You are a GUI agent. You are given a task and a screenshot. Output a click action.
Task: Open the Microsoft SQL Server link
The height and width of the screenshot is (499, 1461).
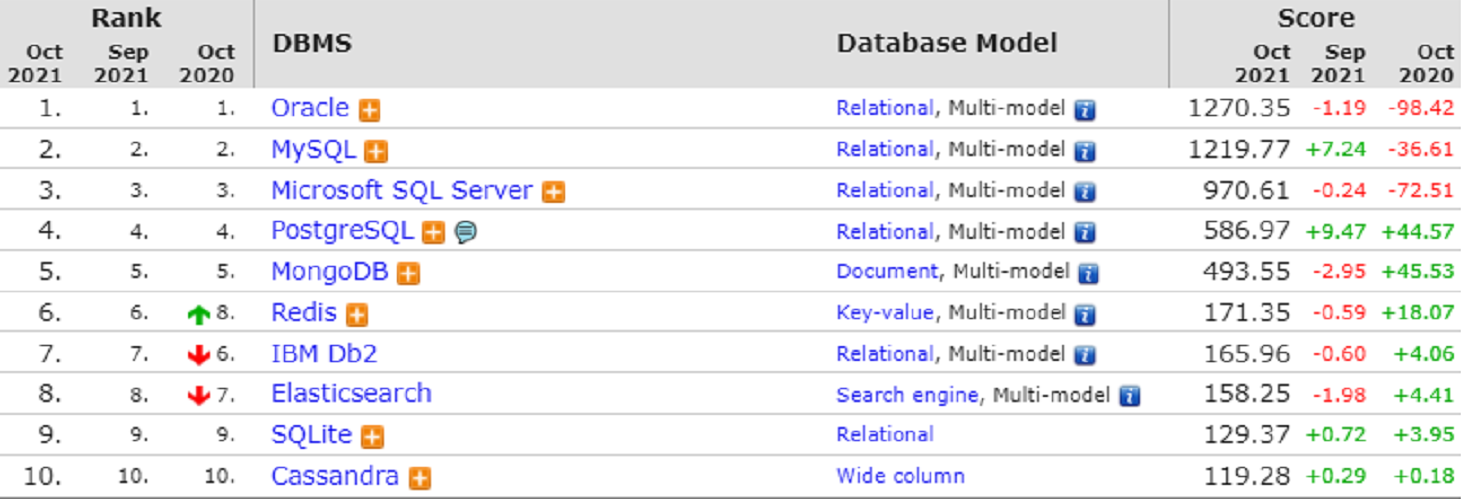(402, 190)
